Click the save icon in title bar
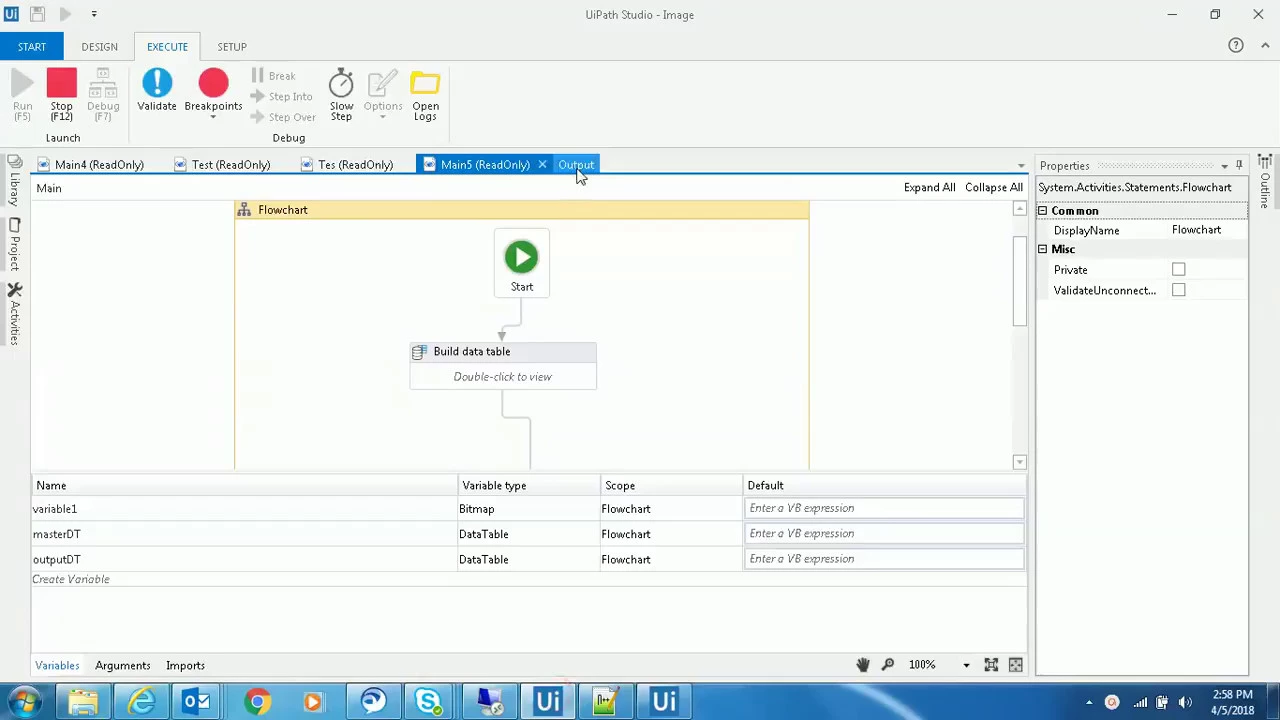 pos(37,14)
